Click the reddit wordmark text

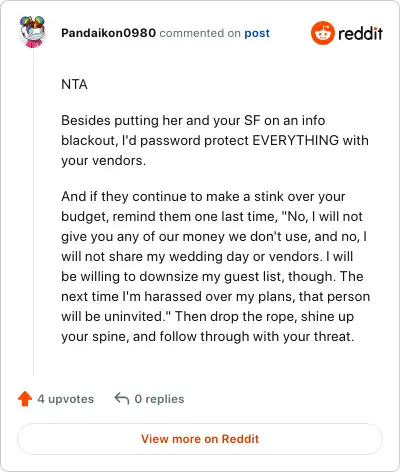tap(360, 34)
